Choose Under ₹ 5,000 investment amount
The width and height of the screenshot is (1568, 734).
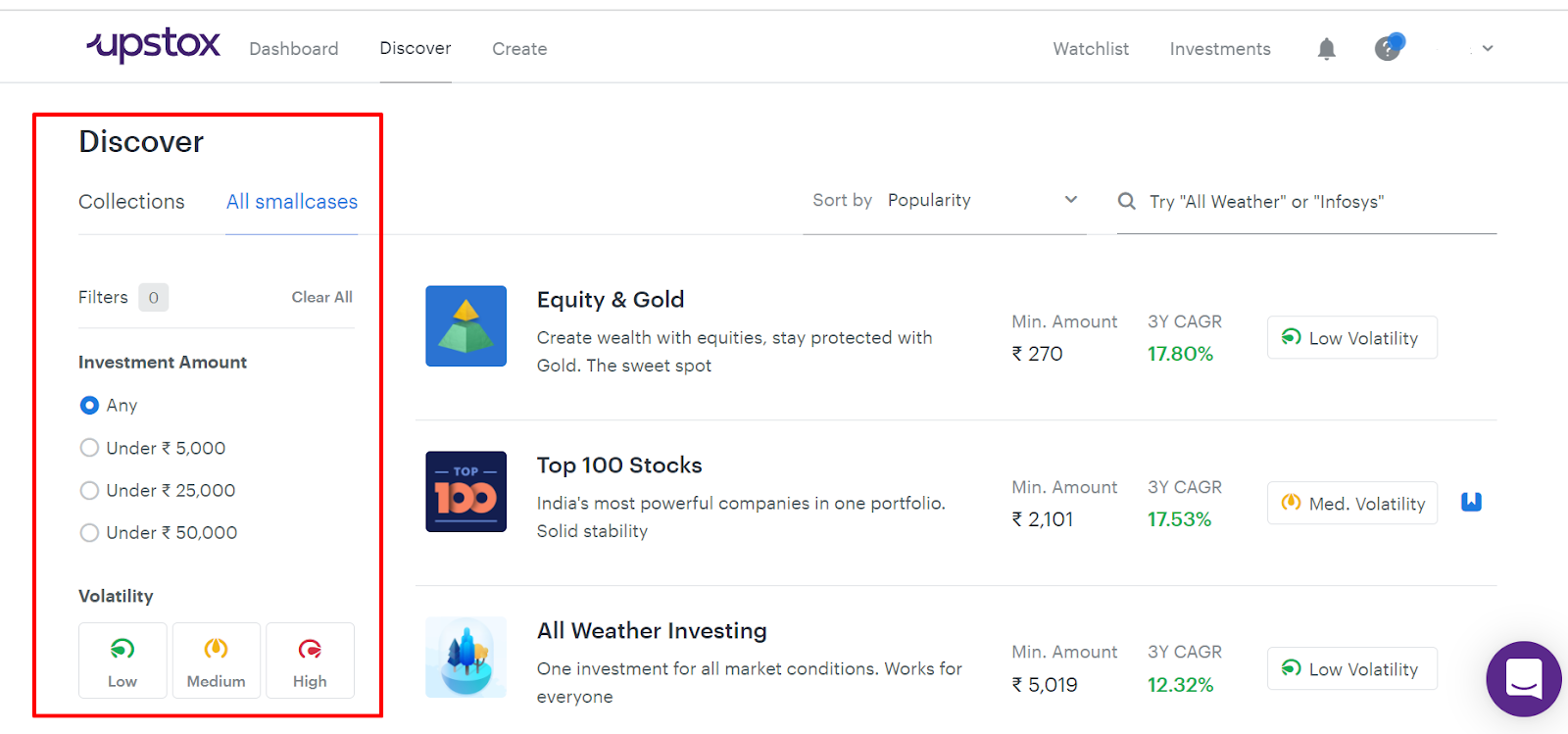click(x=89, y=448)
